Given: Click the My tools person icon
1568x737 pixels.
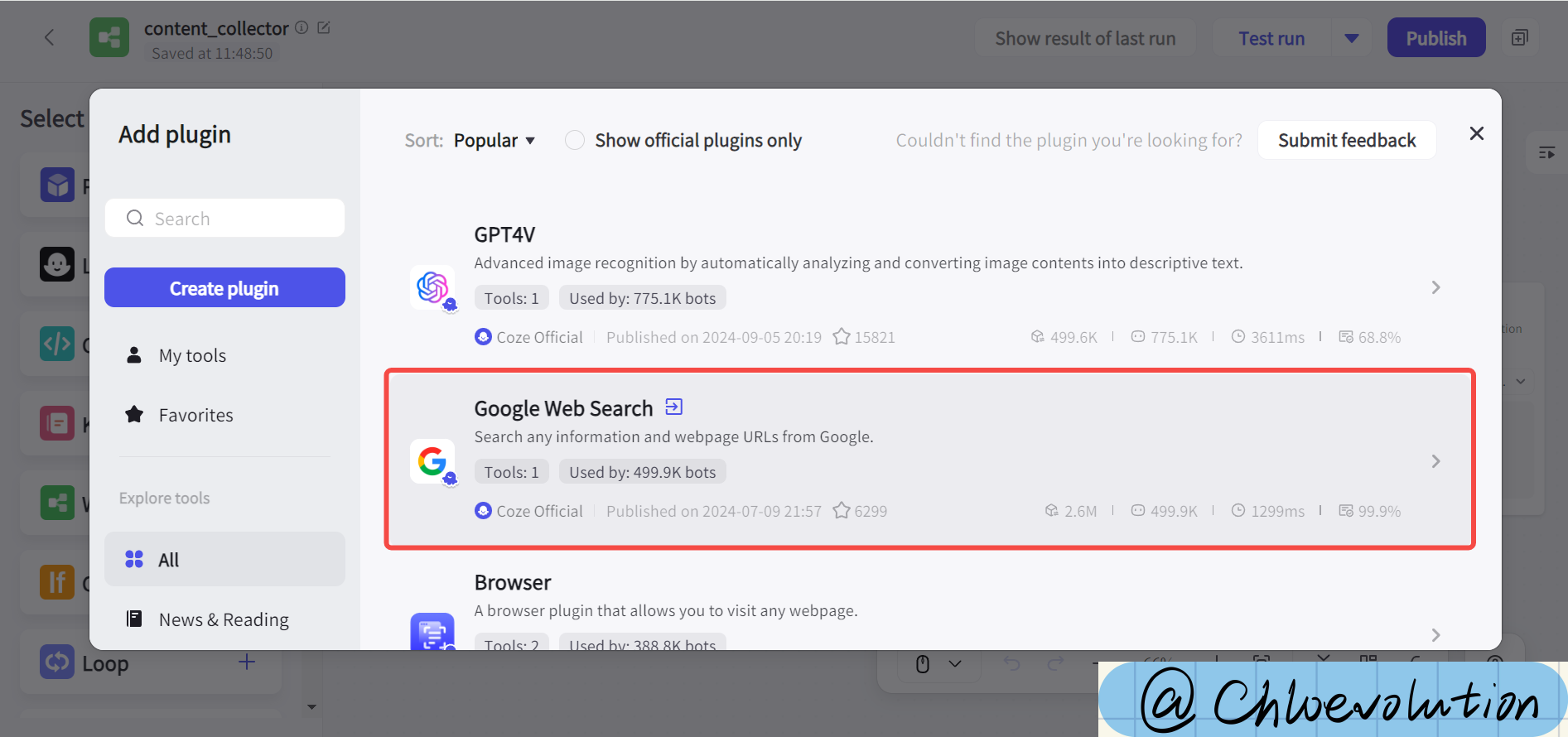Looking at the screenshot, I should pyautogui.click(x=134, y=355).
